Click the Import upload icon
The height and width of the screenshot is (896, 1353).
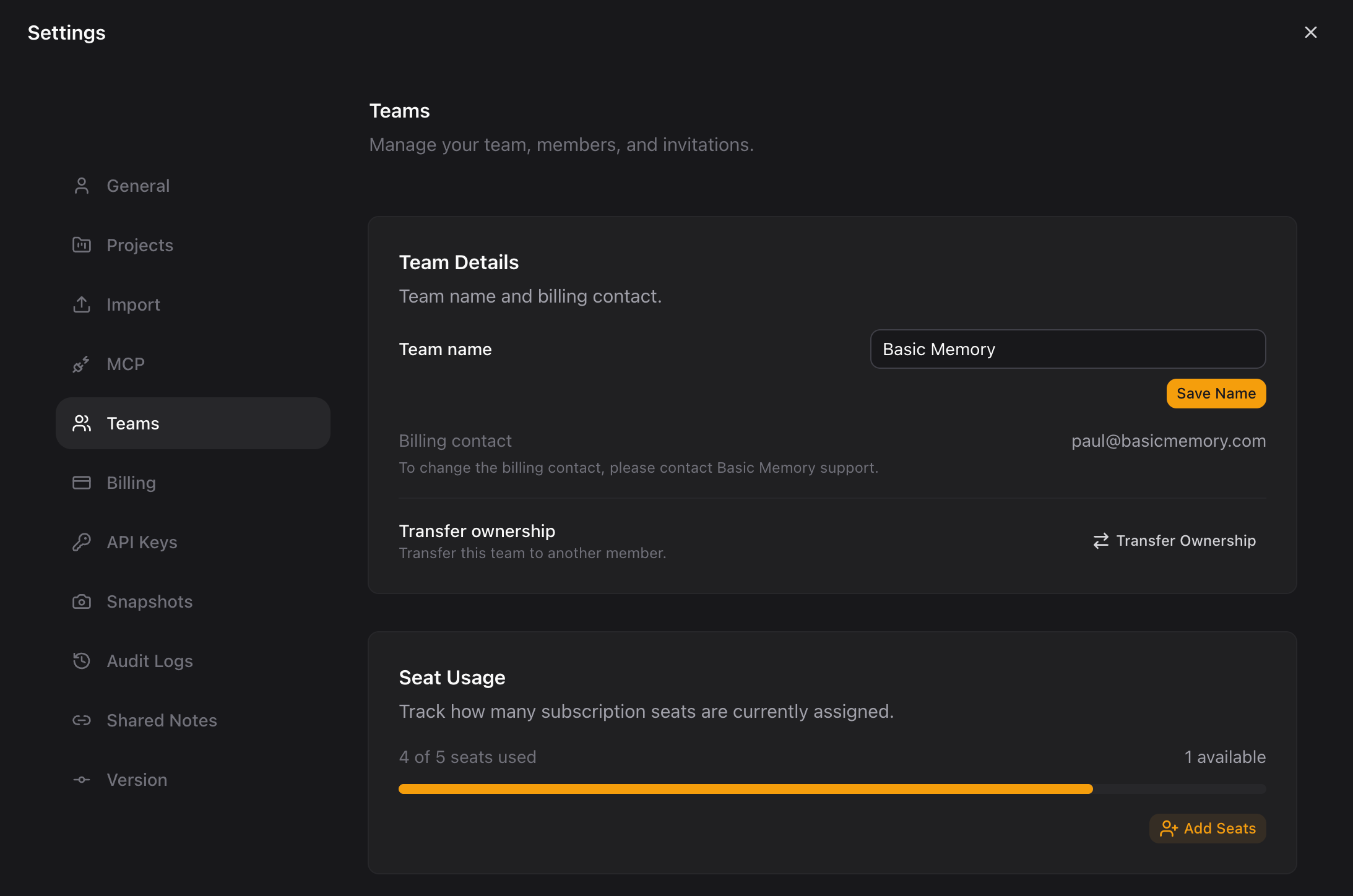(x=82, y=304)
